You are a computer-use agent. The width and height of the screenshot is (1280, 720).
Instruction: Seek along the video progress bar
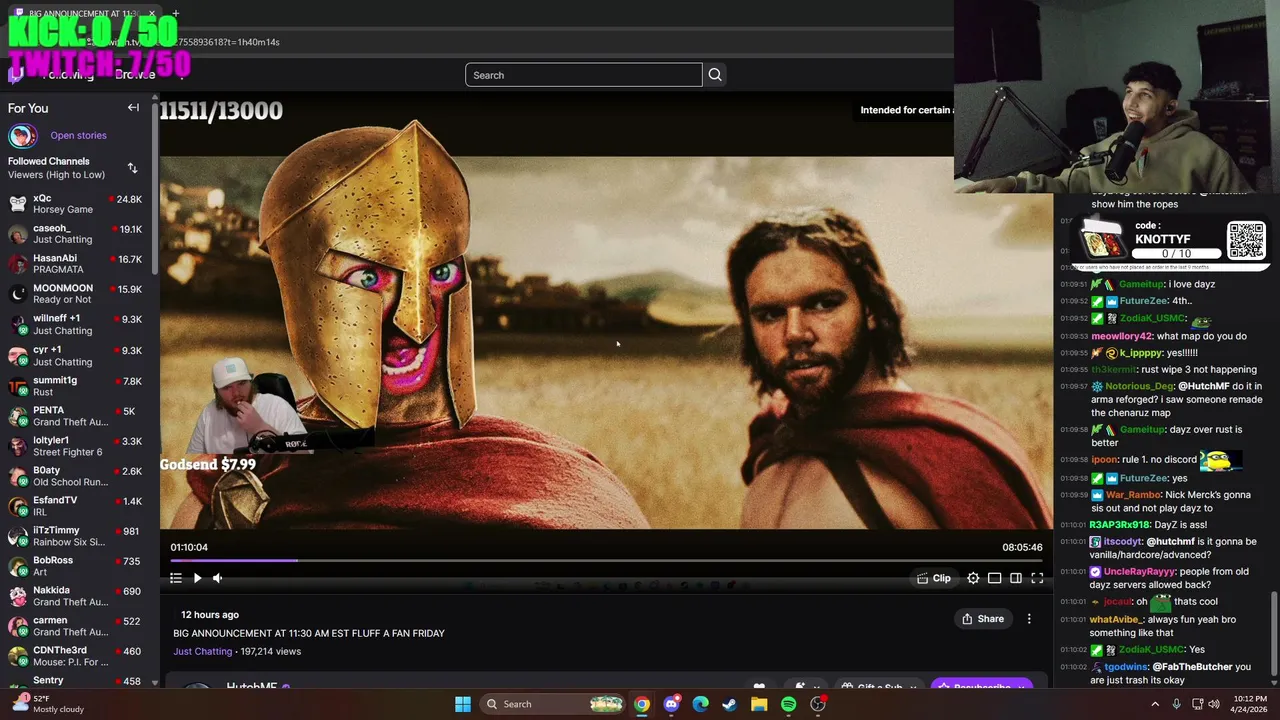point(606,561)
